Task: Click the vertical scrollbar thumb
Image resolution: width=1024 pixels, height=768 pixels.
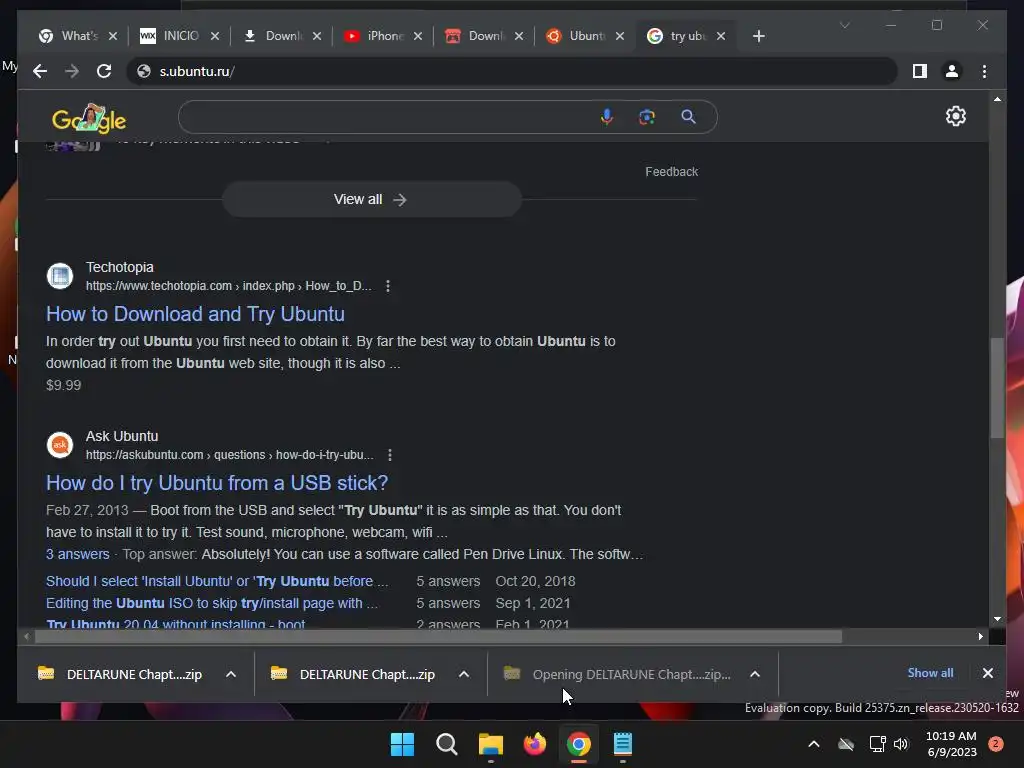Action: click(x=997, y=389)
